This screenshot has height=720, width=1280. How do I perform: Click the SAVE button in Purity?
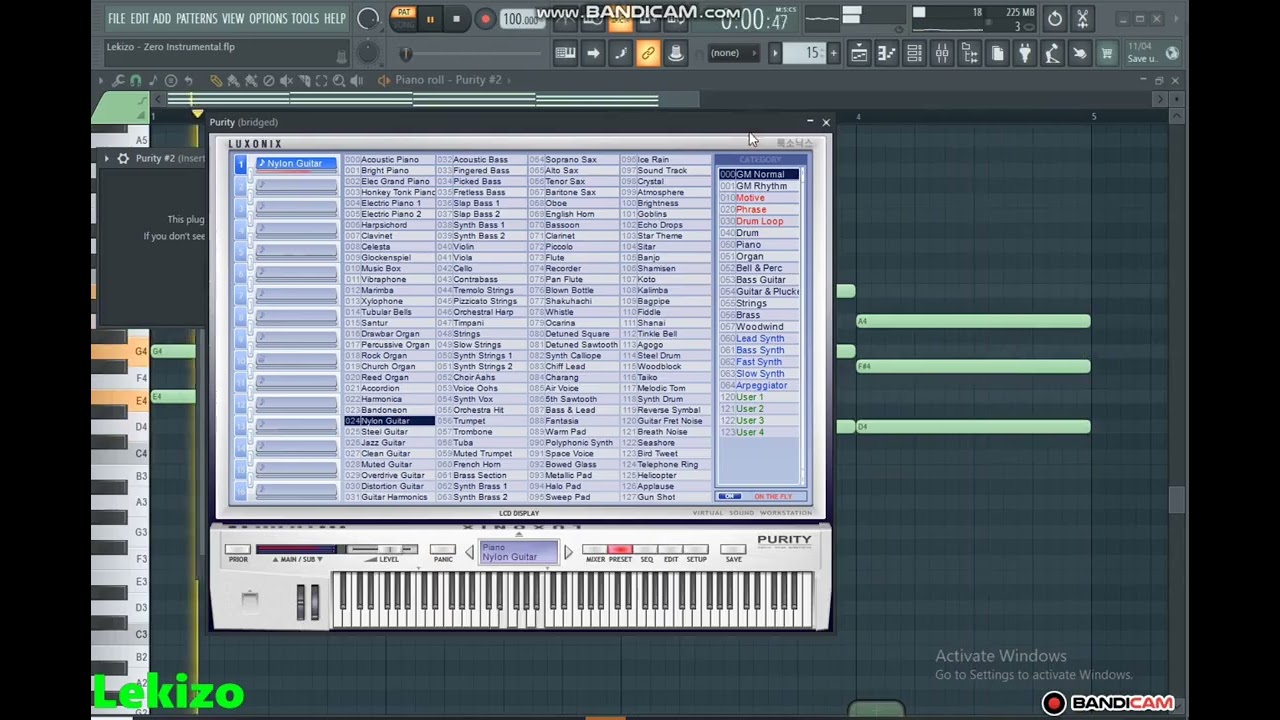(x=733, y=549)
